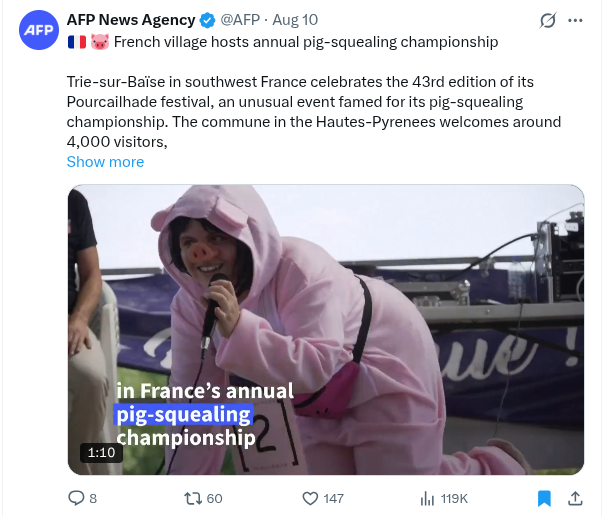This screenshot has width=613, height=517.
Task: Open Grok explain icon on tweet
Action: (547, 20)
